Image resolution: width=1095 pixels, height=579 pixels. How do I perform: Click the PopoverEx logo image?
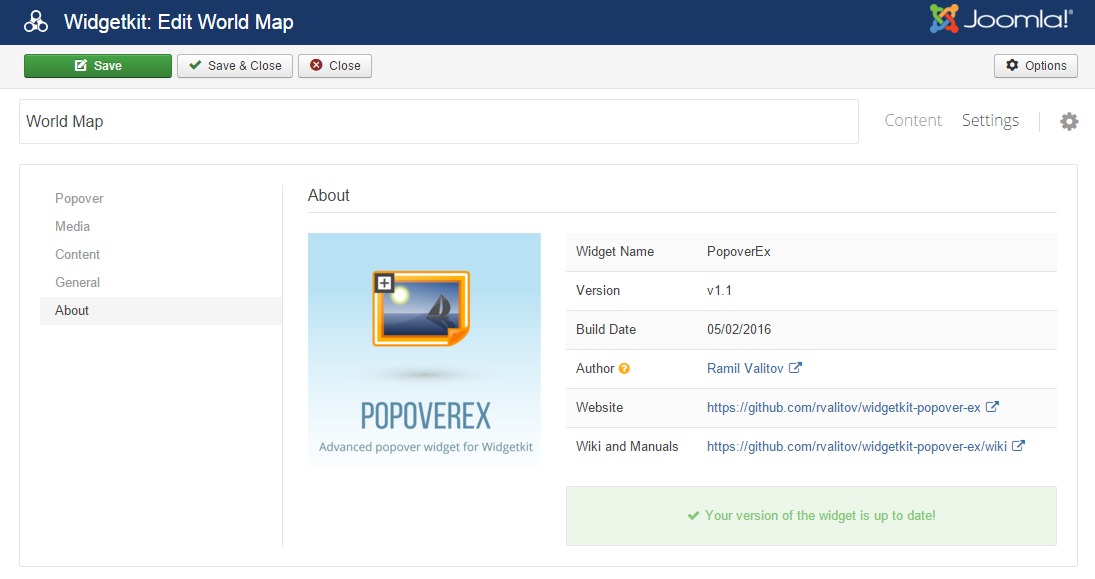click(425, 349)
